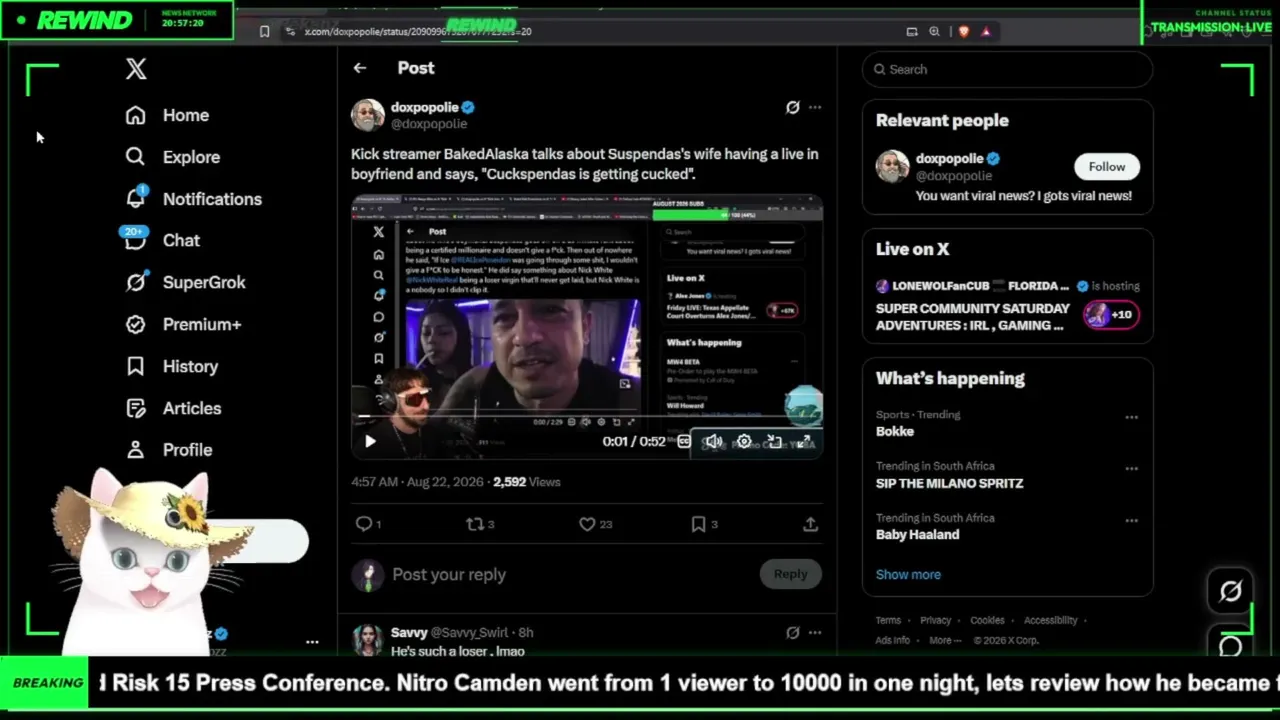1280x720 pixels.
Task: Click the reply icon under the post
Action: (x=364, y=524)
